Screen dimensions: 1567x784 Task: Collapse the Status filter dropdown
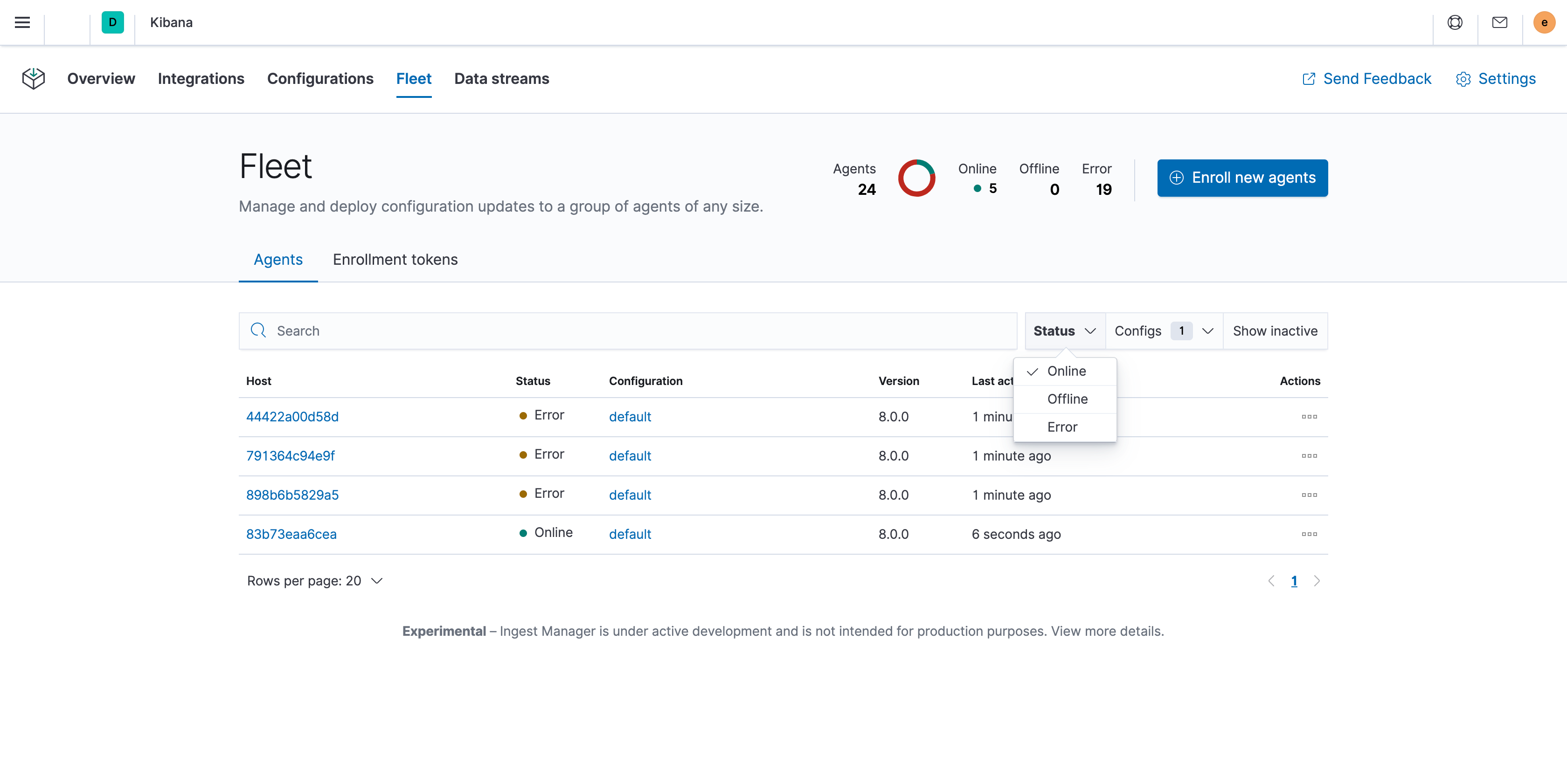pyautogui.click(x=1064, y=330)
